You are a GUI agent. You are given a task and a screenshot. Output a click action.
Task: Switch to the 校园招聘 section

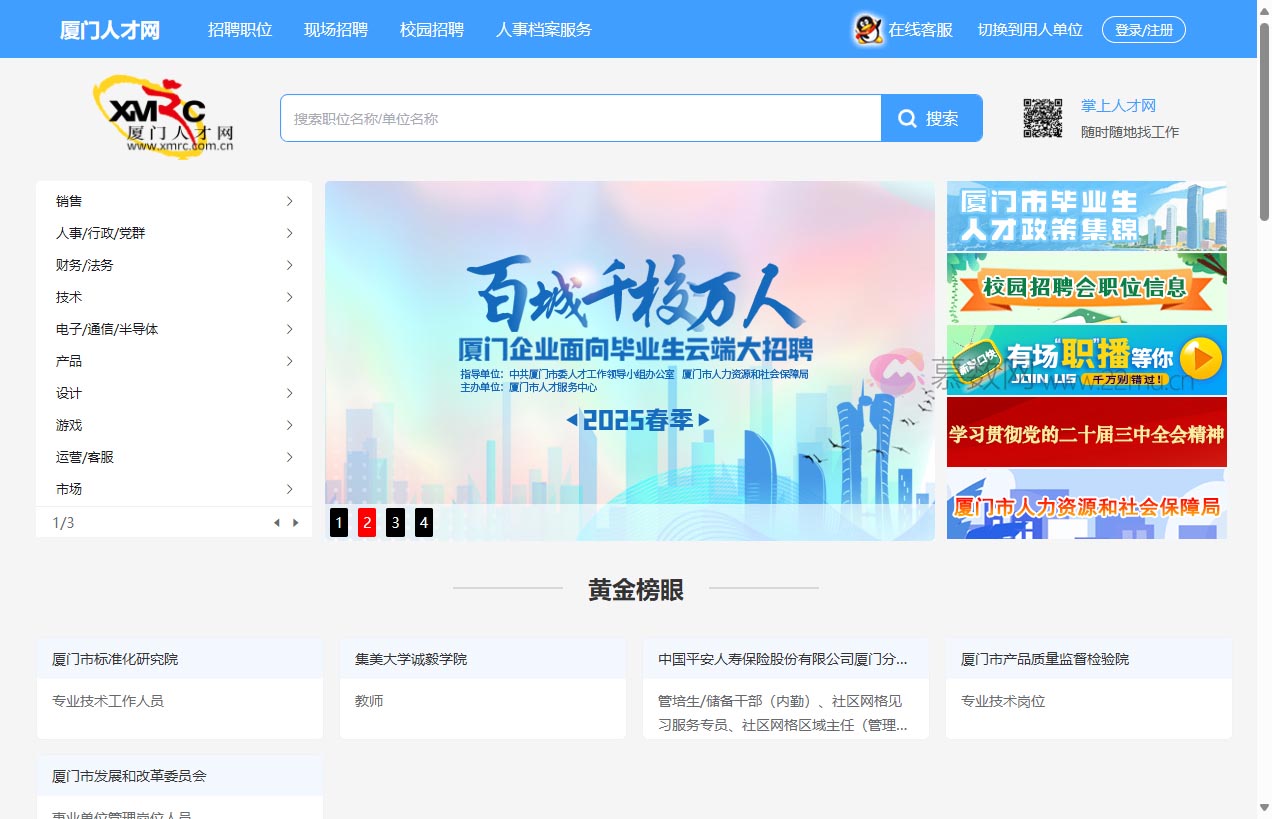tap(432, 29)
